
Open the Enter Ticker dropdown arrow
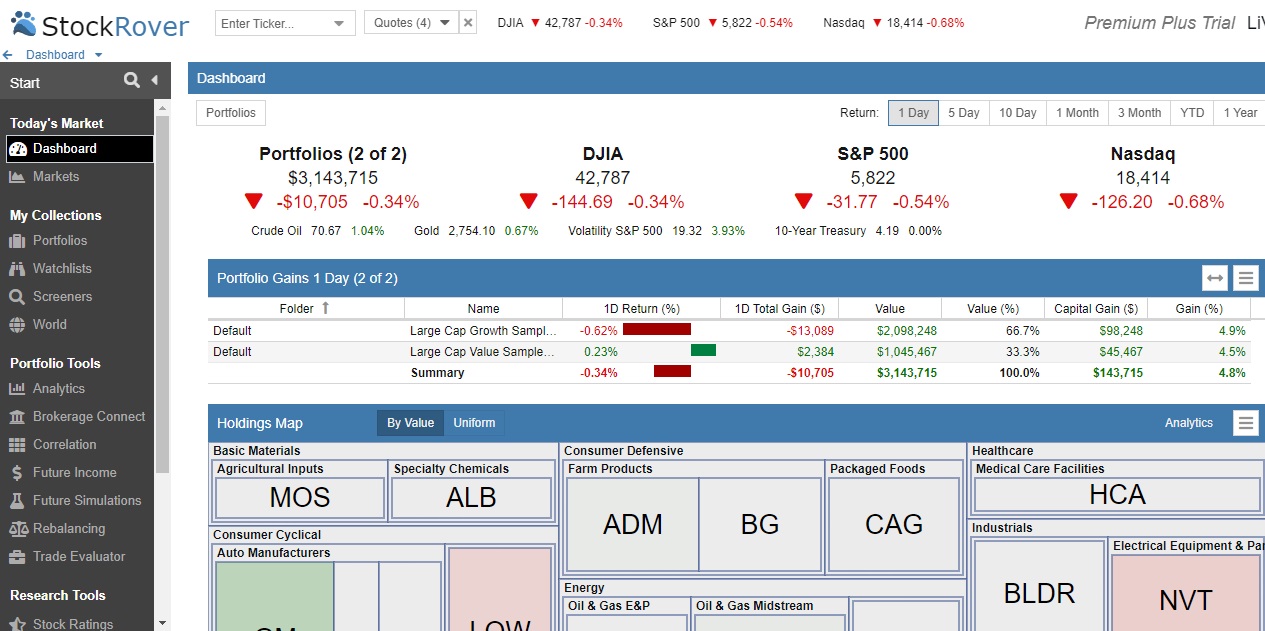point(339,23)
